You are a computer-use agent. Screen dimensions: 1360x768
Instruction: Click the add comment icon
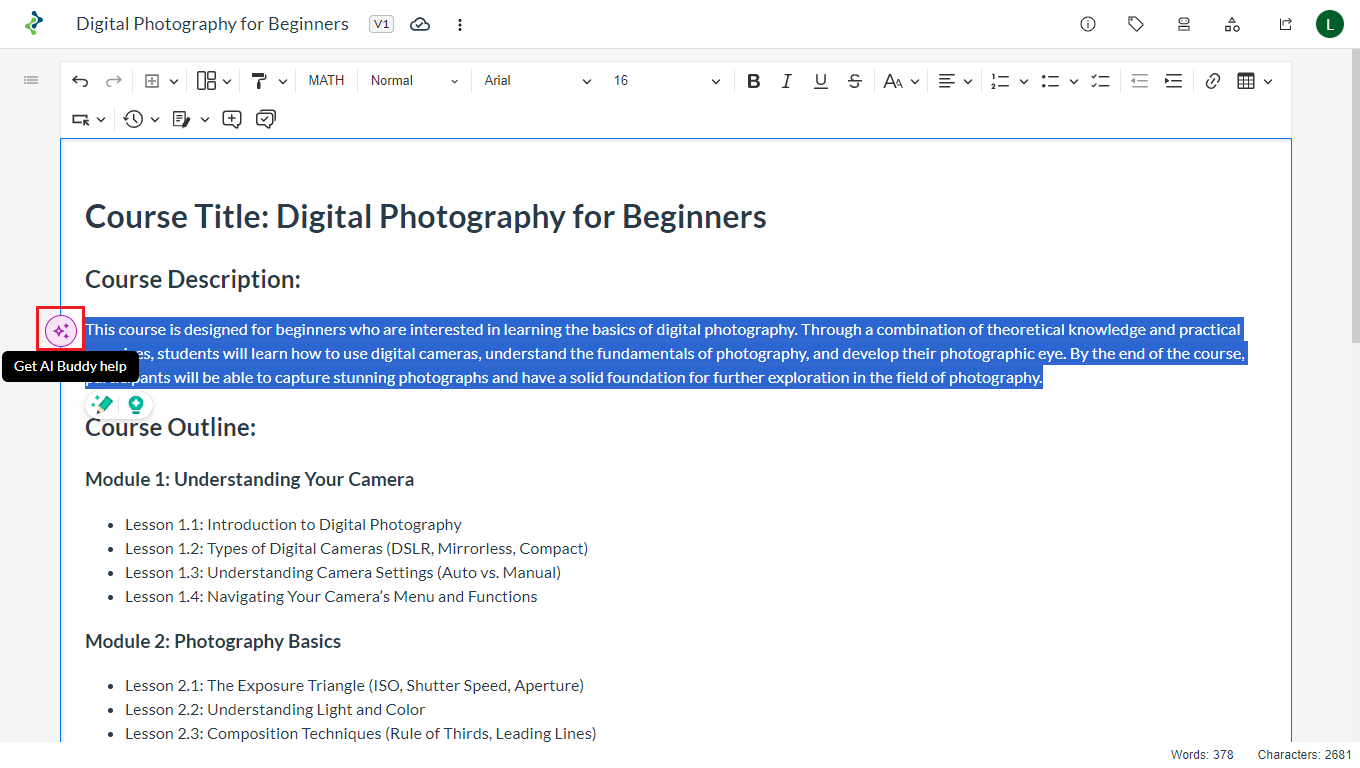coord(232,119)
